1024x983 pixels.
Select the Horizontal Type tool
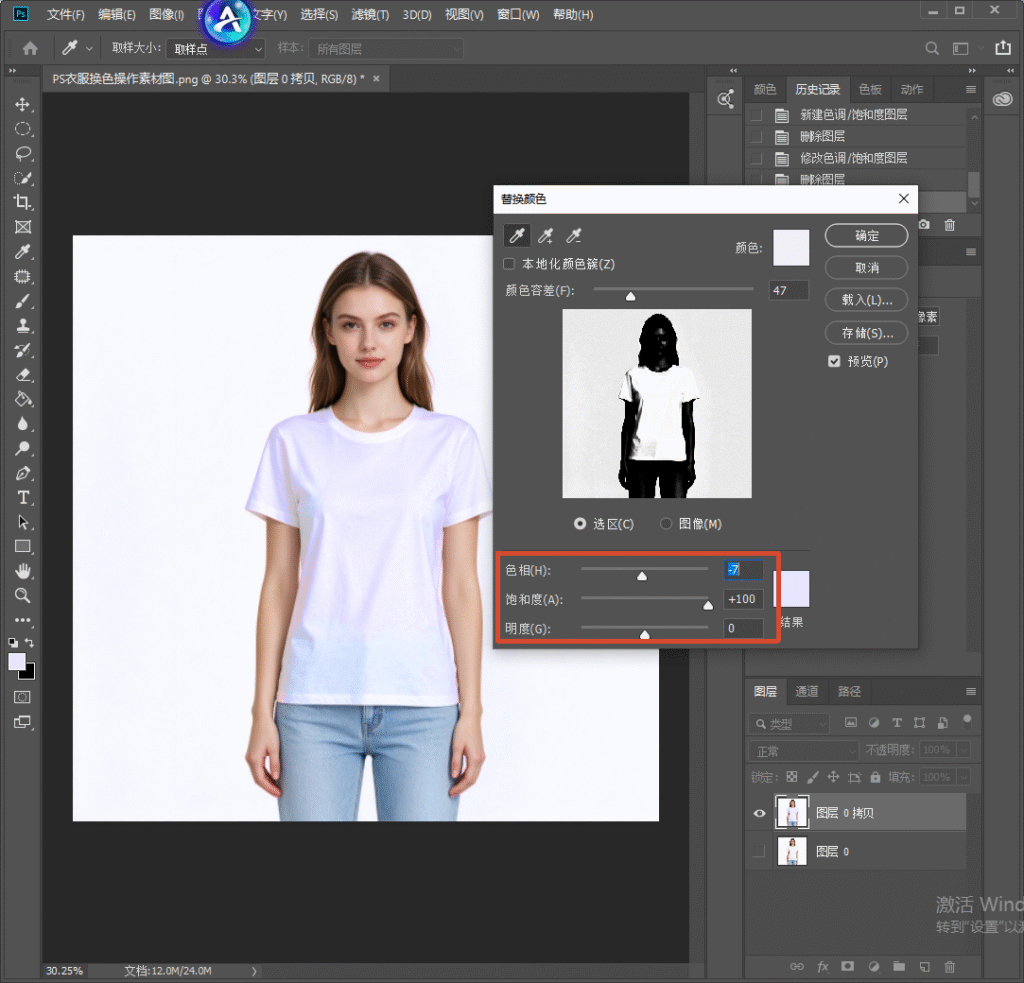click(23, 498)
